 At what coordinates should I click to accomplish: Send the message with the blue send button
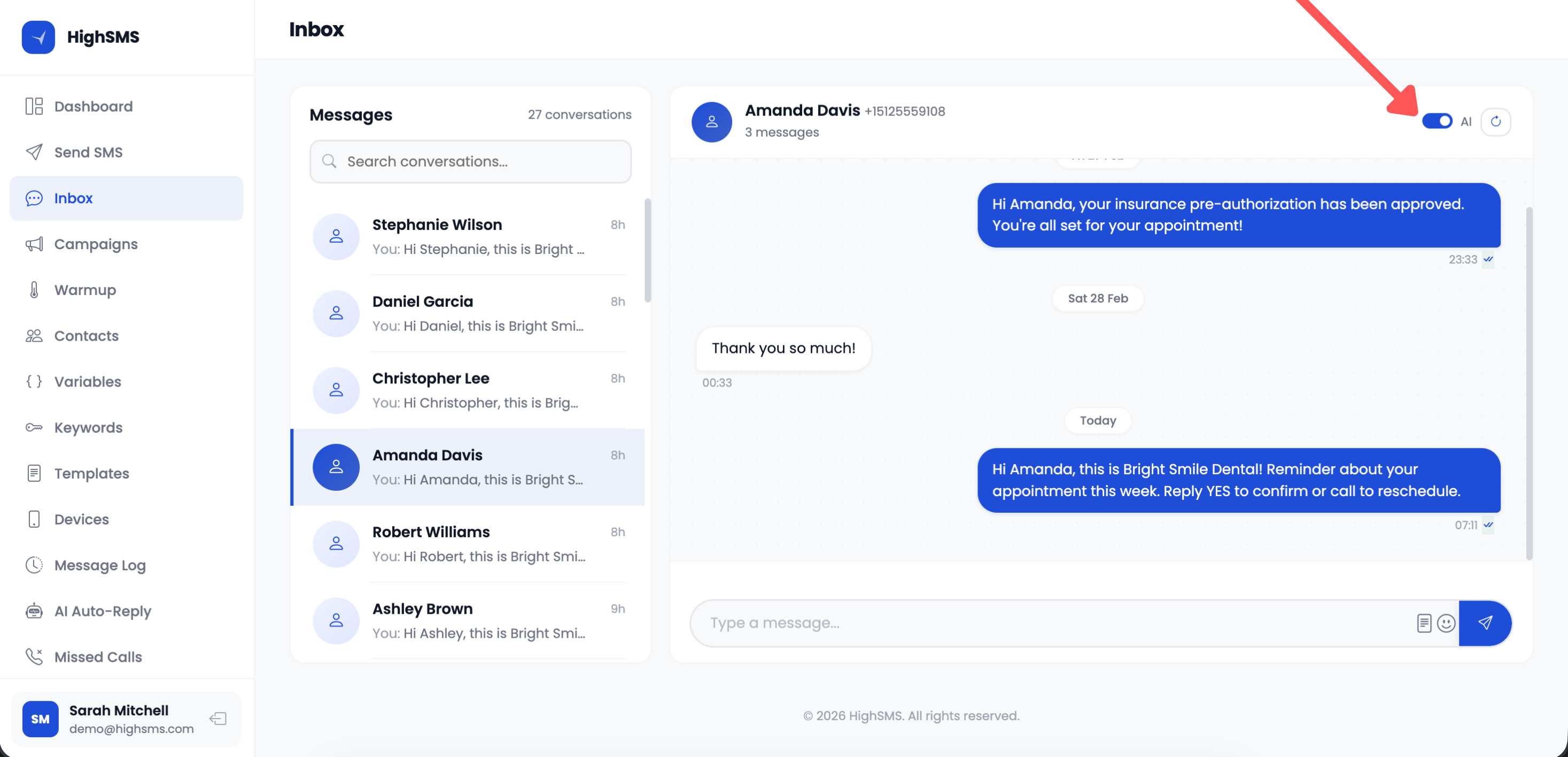1485,622
